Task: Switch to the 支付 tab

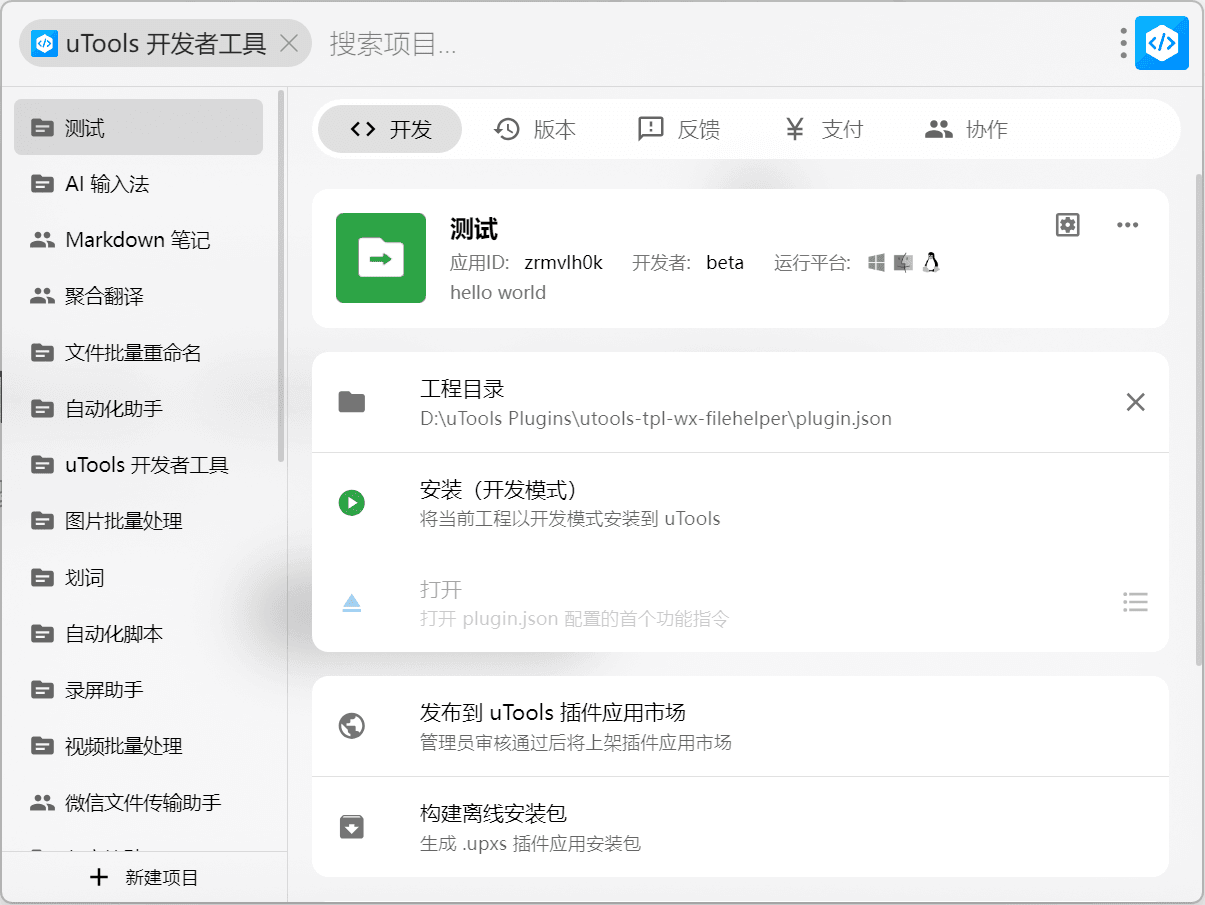Action: (823, 129)
